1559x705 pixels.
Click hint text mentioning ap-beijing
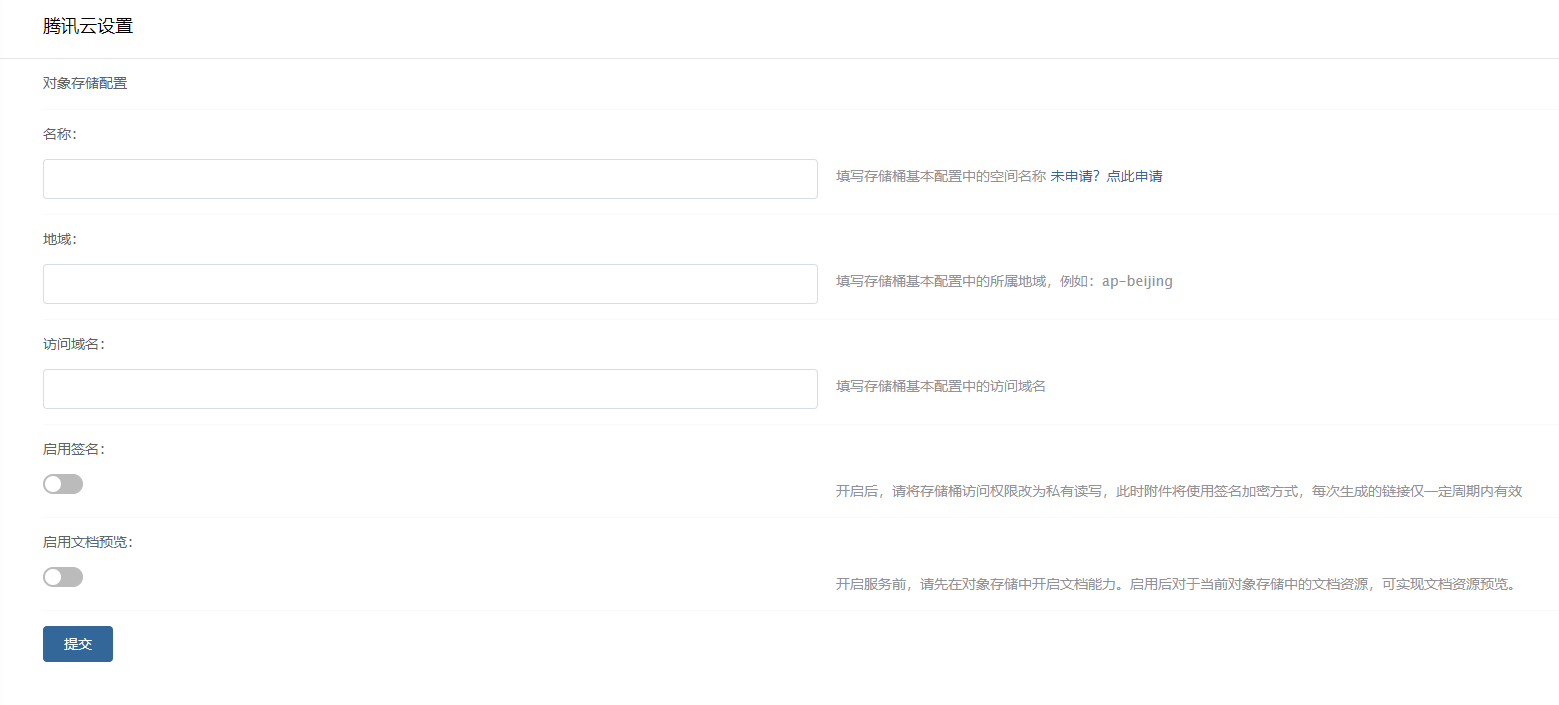click(x=1004, y=281)
